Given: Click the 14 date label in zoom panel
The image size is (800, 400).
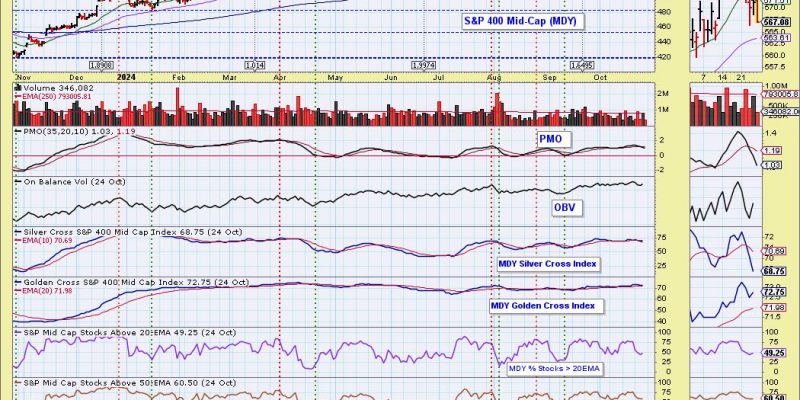Looking at the screenshot, I should 722,77.
